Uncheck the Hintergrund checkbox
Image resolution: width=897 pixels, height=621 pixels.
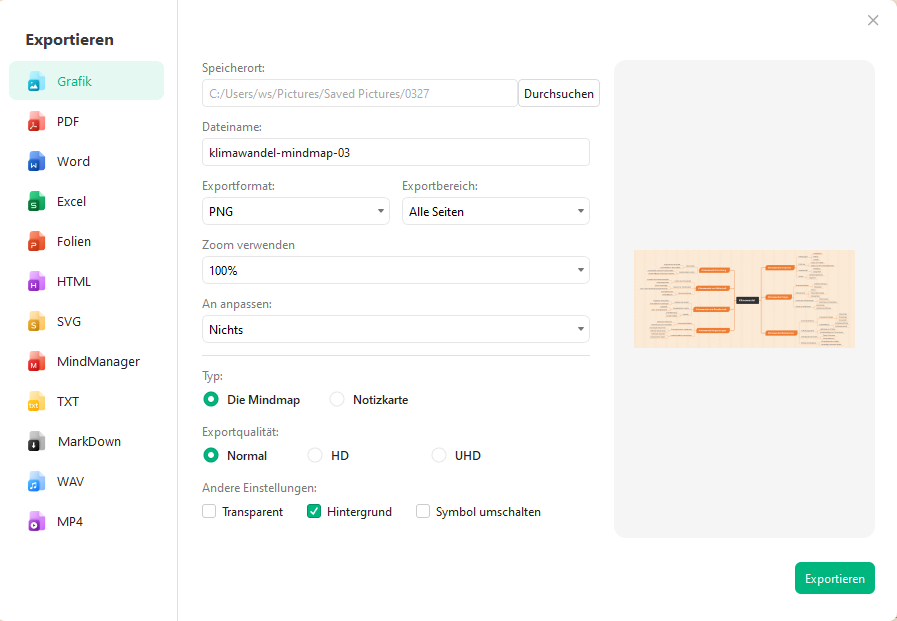coord(314,512)
